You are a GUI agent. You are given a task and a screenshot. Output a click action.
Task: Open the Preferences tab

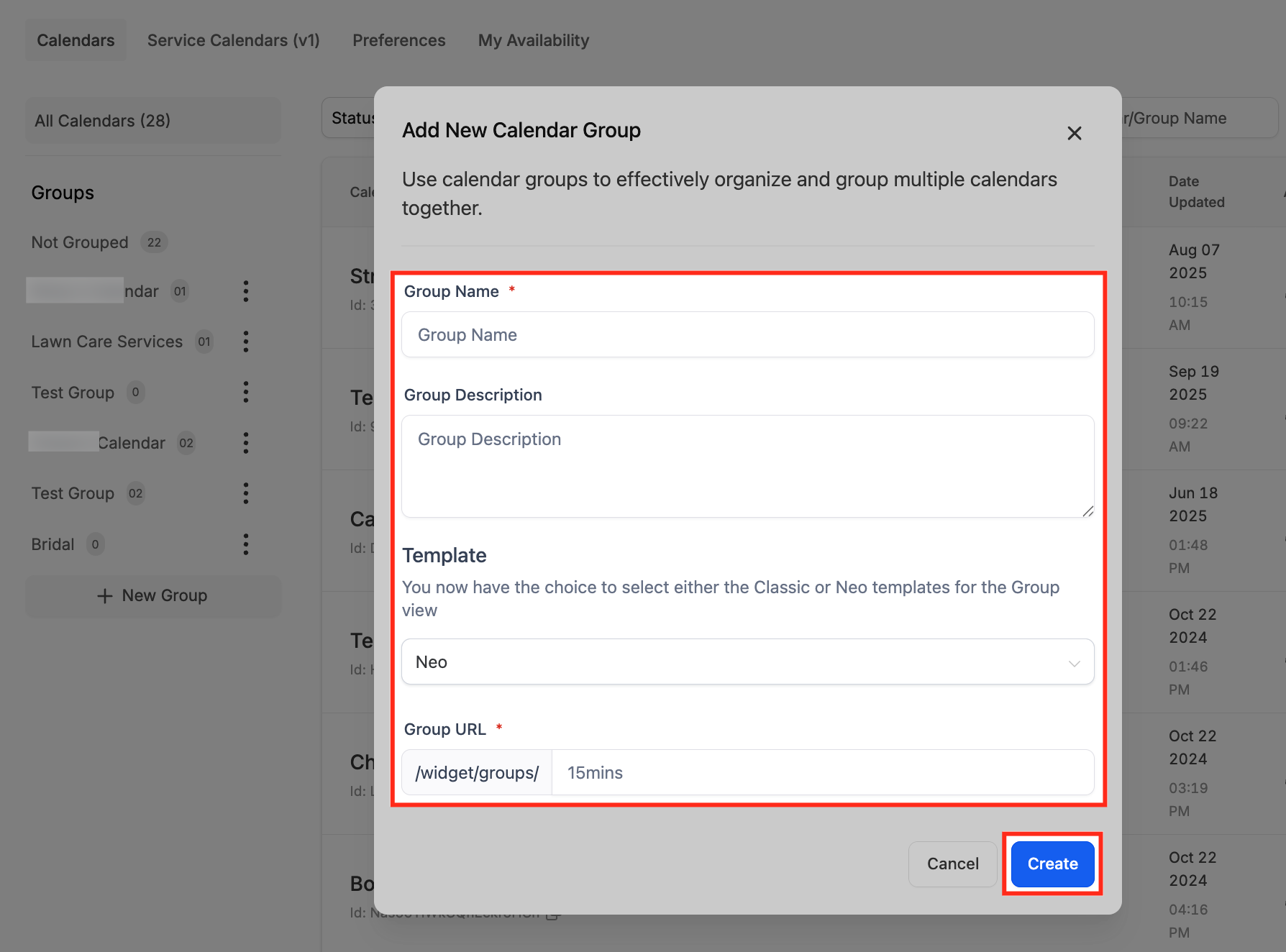(398, 40)
